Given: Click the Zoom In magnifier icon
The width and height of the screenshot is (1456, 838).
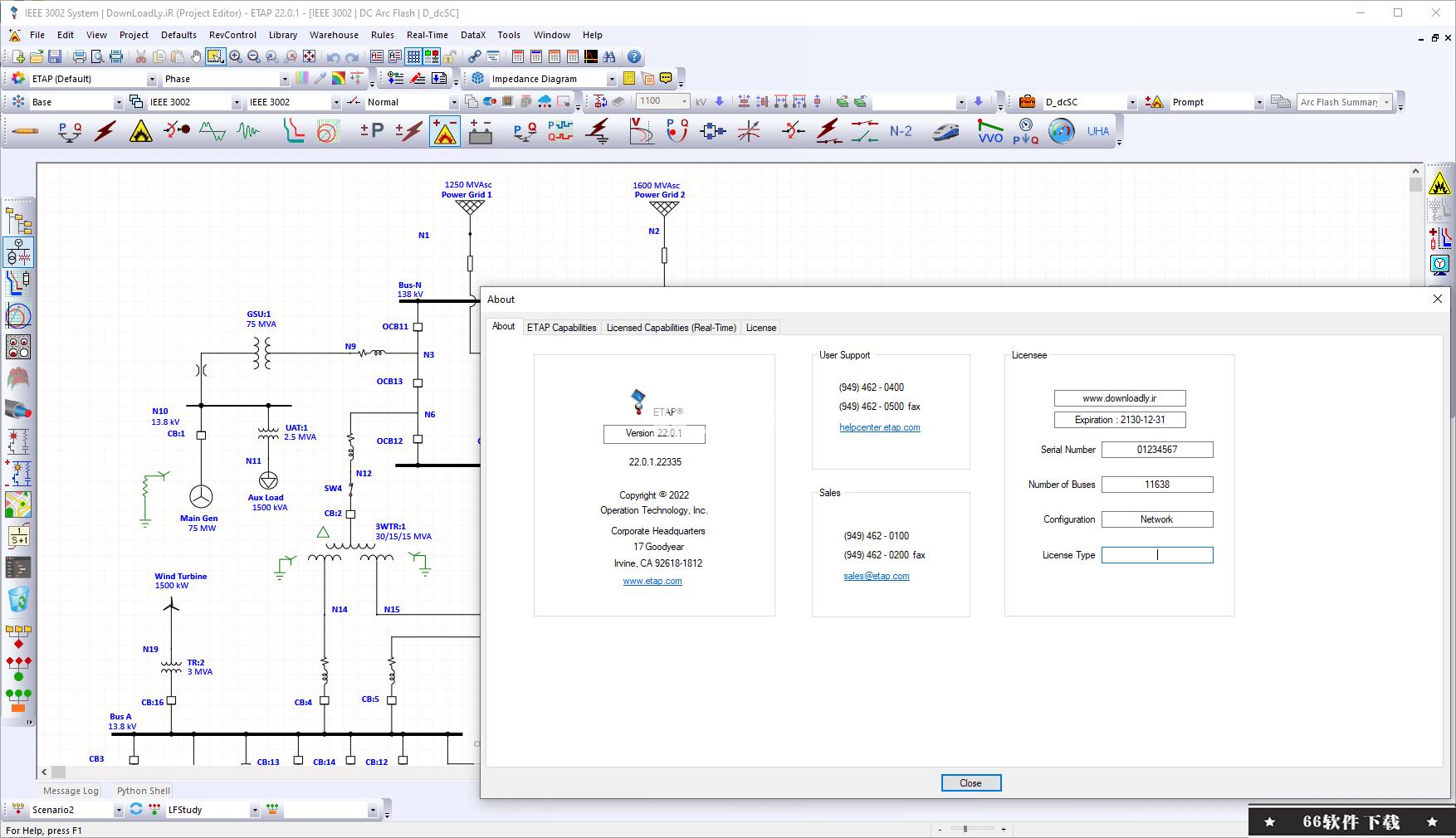Looking at the screenshot, I should tap(236, 56).
